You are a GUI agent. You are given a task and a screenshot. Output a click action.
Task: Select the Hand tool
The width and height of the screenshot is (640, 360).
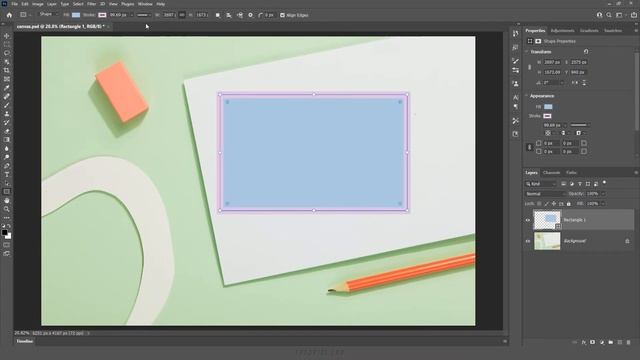click(7, 200)
